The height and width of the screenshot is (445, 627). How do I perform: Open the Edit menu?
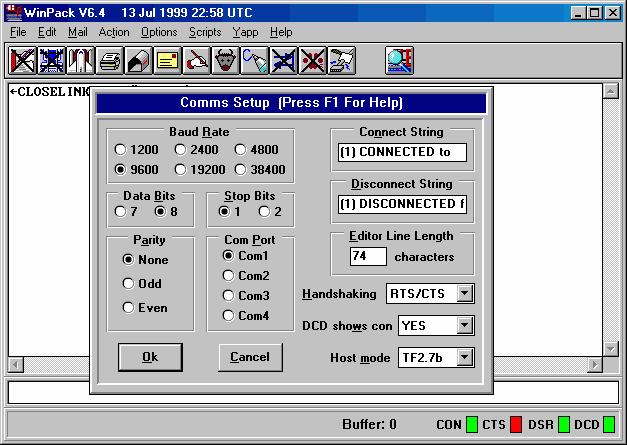tap(47, 32)
